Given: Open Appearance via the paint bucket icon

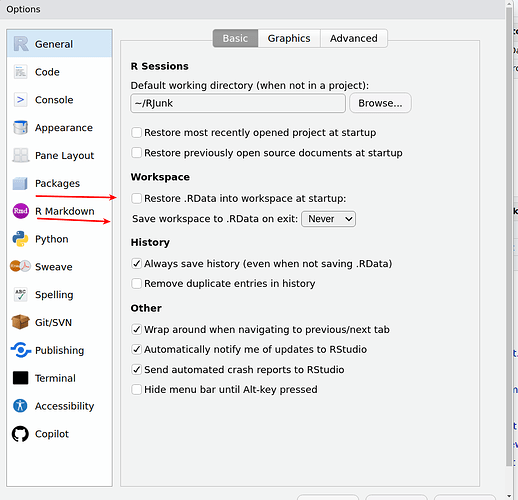Looking at the screenshot, I should coord(20,128).
